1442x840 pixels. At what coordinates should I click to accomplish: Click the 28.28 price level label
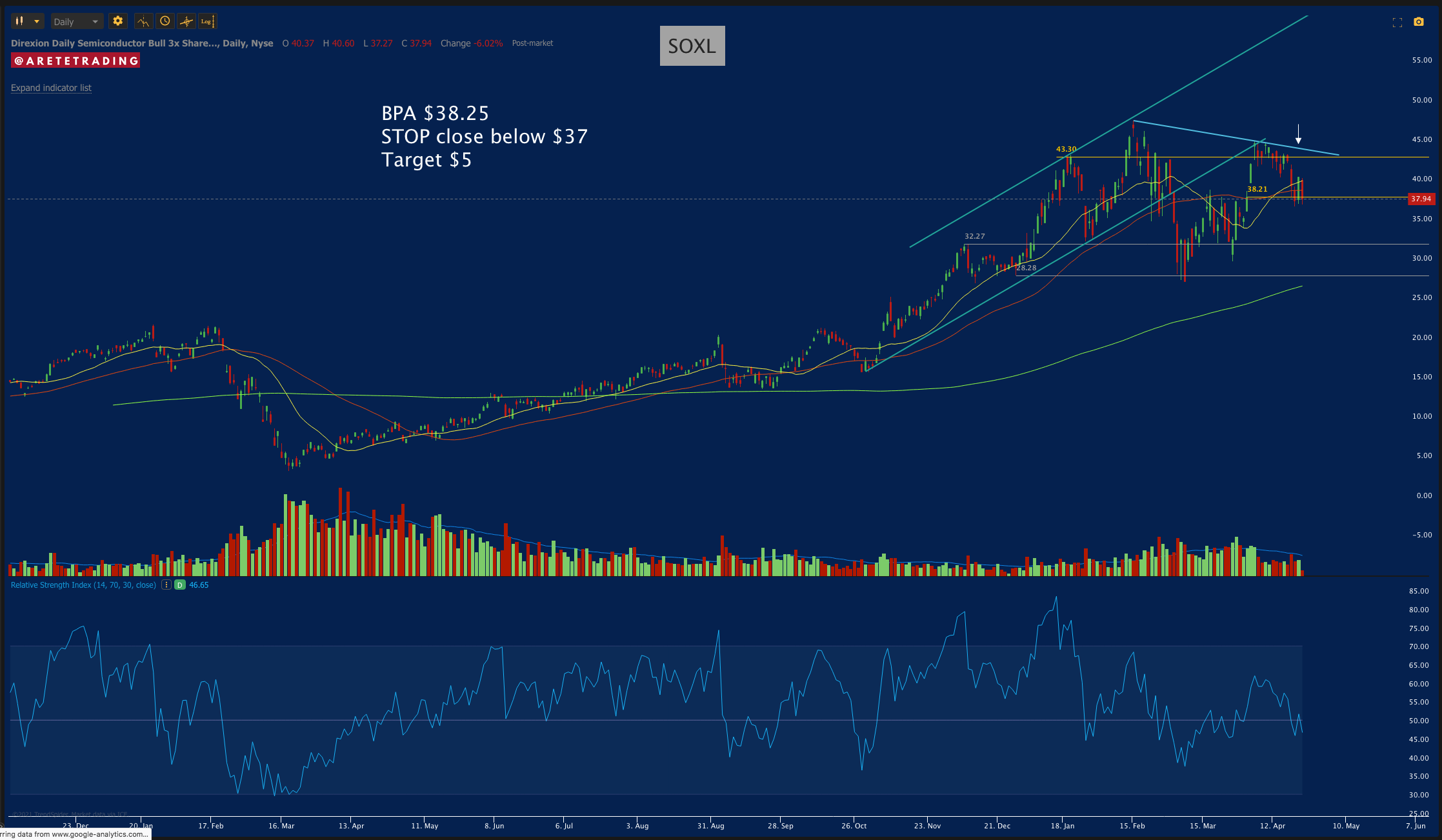[x=1026, y=268]
